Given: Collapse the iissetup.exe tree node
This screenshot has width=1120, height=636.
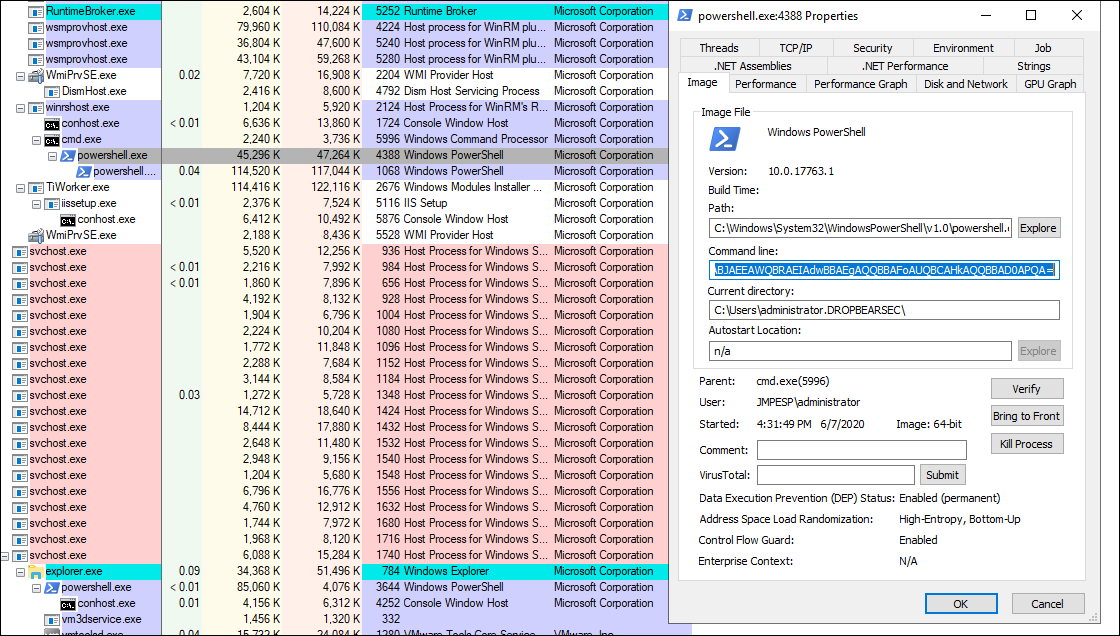Looking at the screenshot, I should [x=36, y=204].
